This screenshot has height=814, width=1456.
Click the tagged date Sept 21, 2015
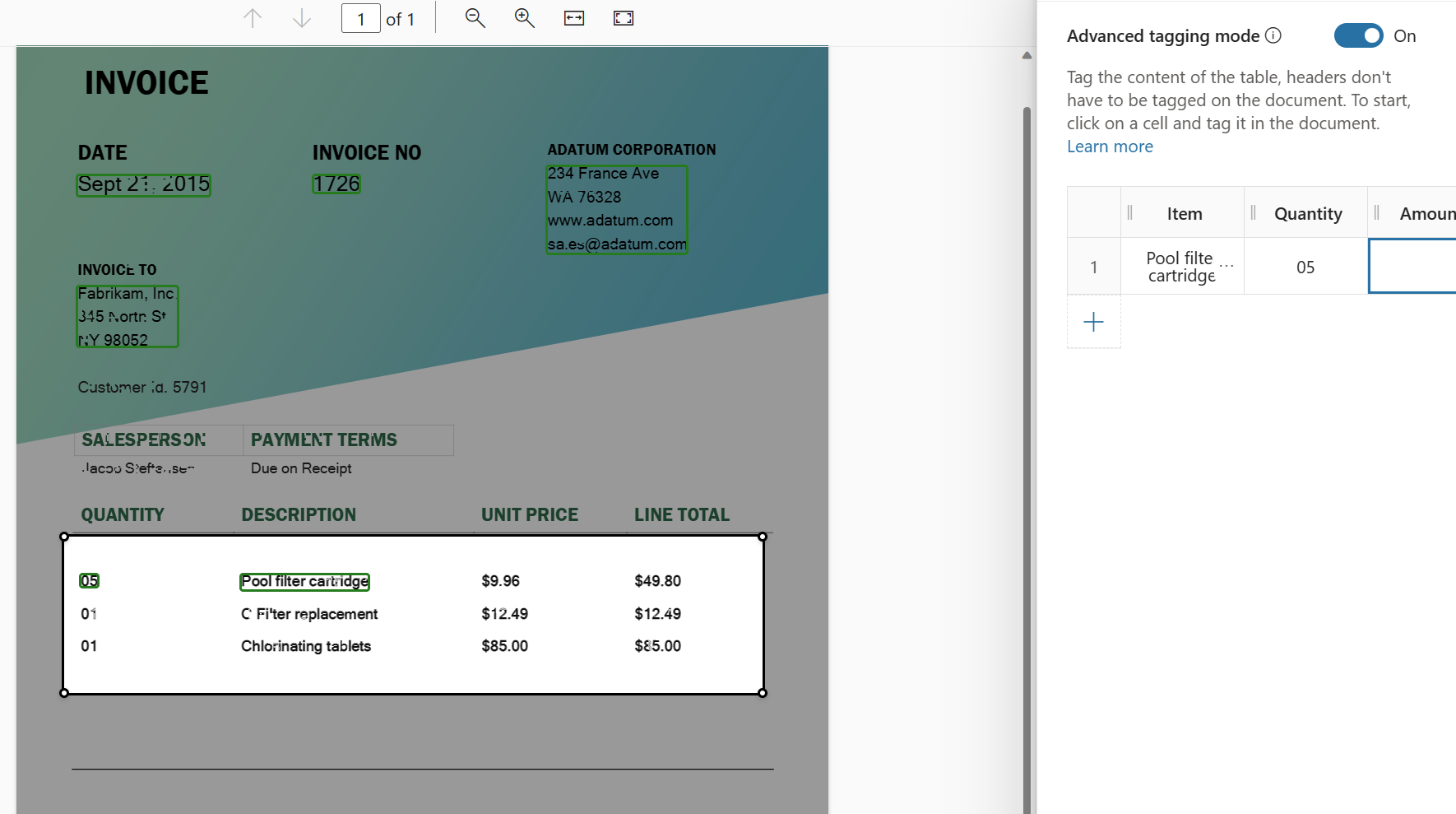pos(144,184)
